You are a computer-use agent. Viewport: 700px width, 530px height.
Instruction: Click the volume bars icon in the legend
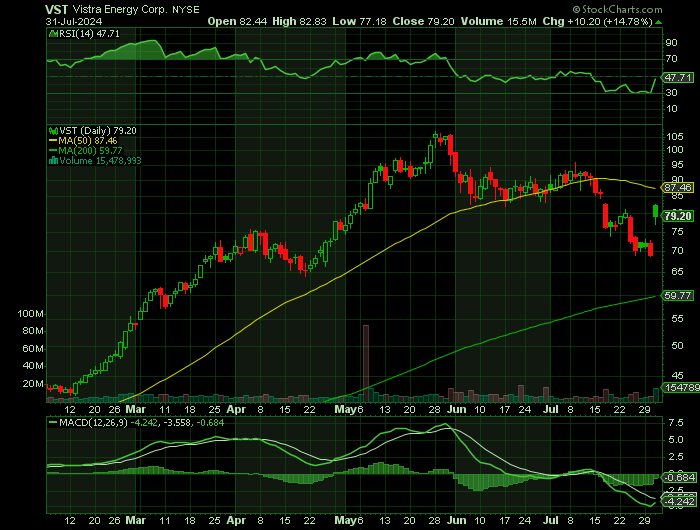(53, 161)
